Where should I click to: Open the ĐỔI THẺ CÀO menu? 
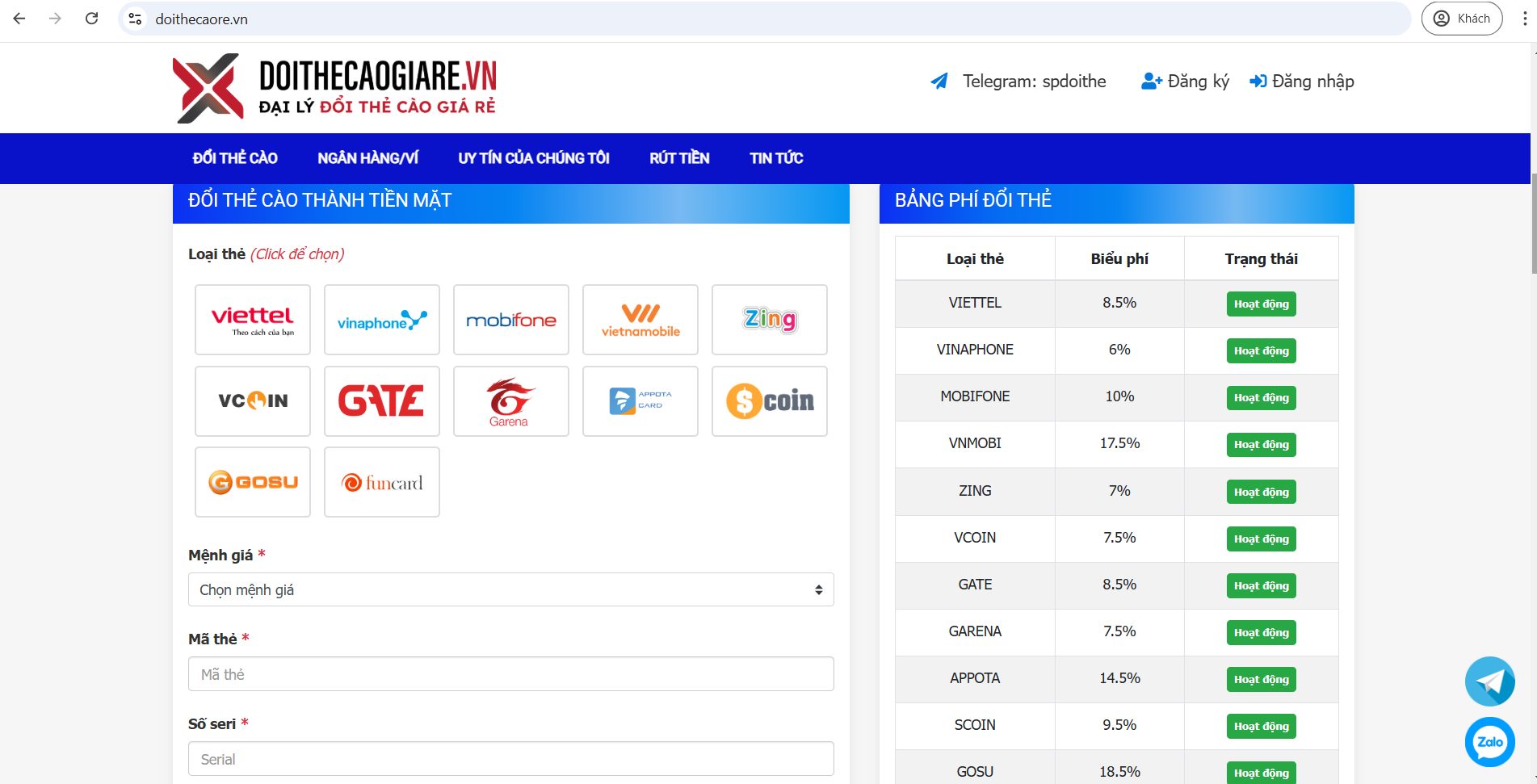coord(235,158)
